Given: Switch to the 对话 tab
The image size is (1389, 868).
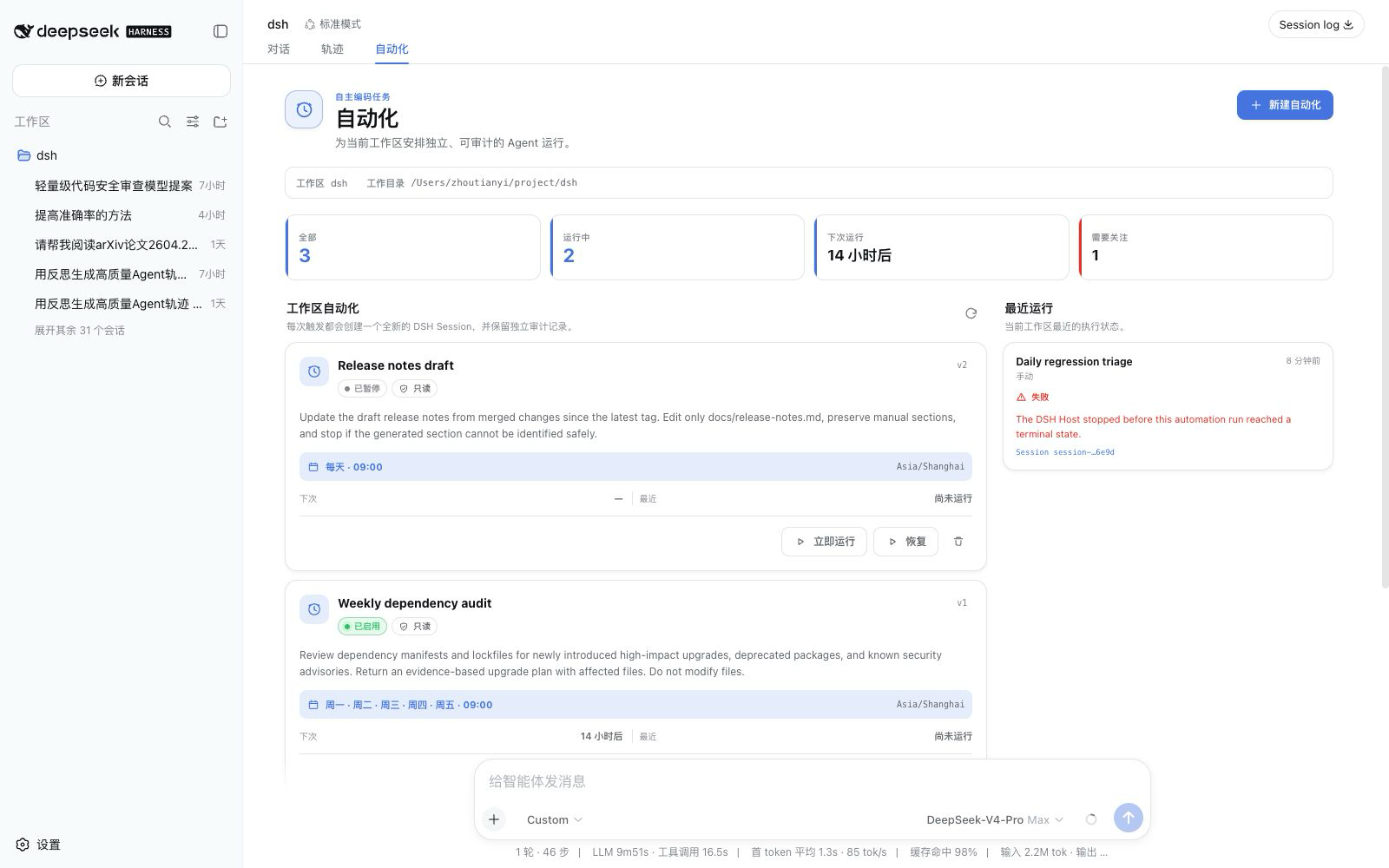Looking at the screenshot, I should coord(279,49).
